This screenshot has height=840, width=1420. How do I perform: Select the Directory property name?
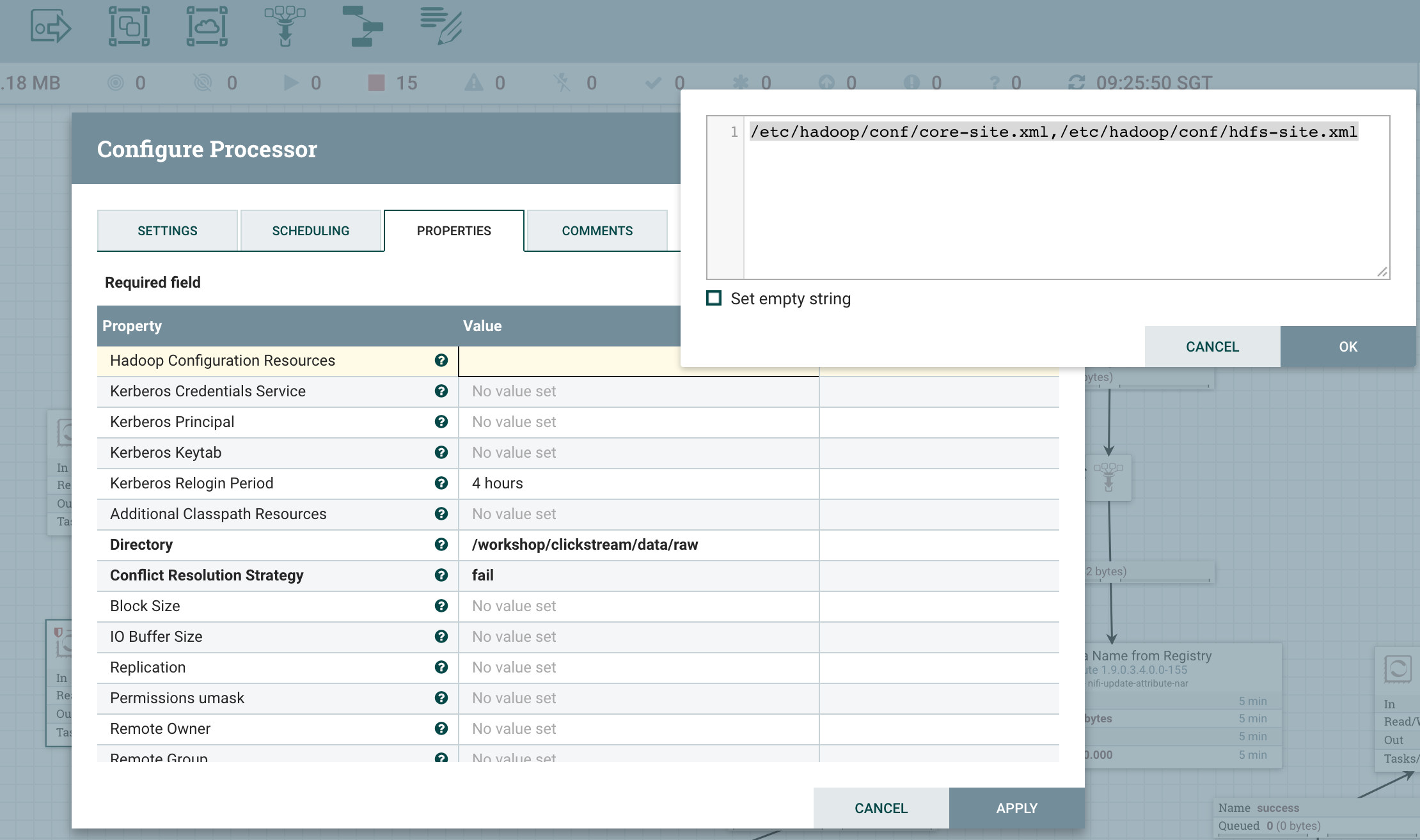tap(141, 545)
